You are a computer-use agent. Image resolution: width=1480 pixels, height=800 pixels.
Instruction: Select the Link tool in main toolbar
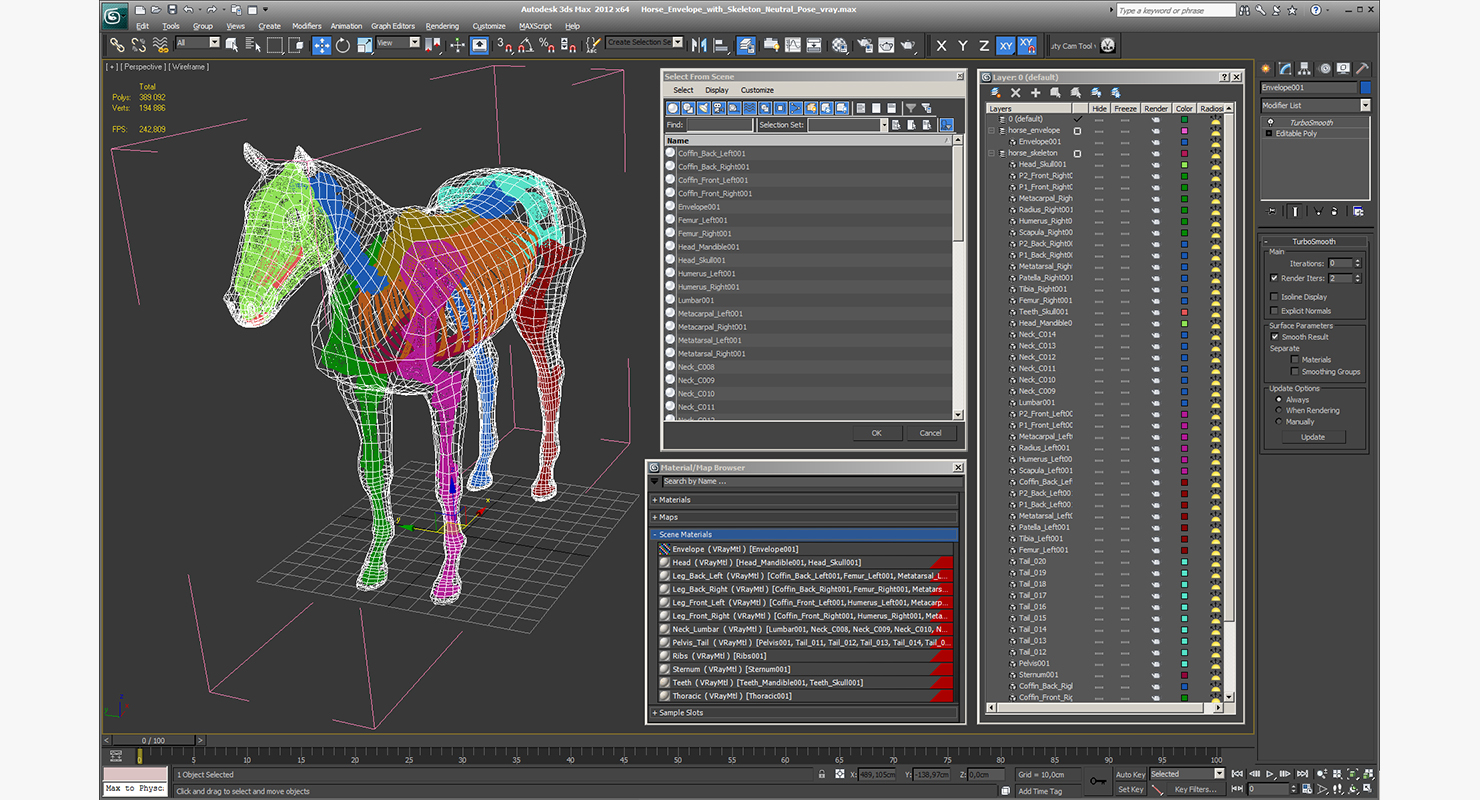117,45
